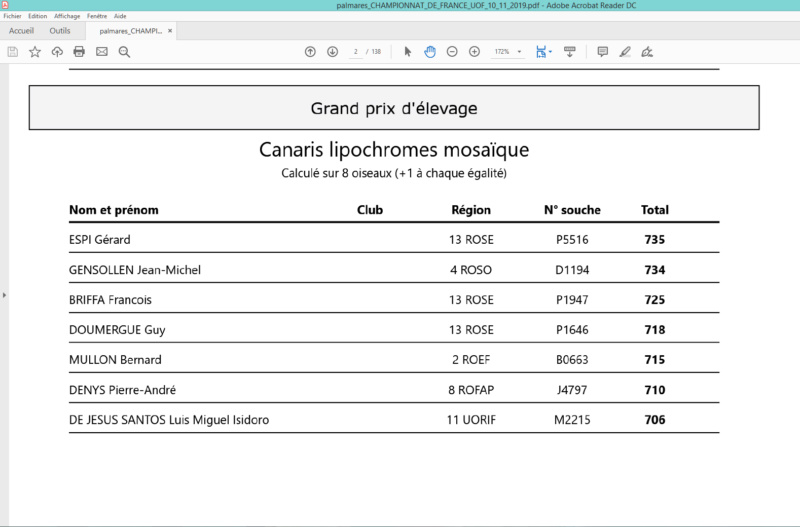The image size is (800, 527).
Task: Open the Edition menu
Action: pos(37,16)
